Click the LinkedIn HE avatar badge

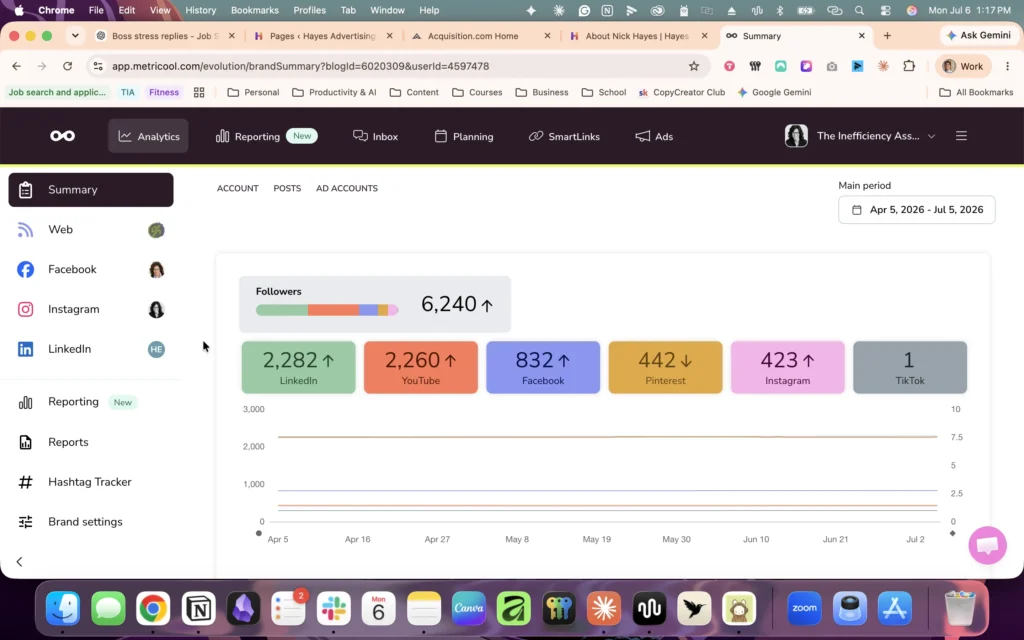click(156, 349)
